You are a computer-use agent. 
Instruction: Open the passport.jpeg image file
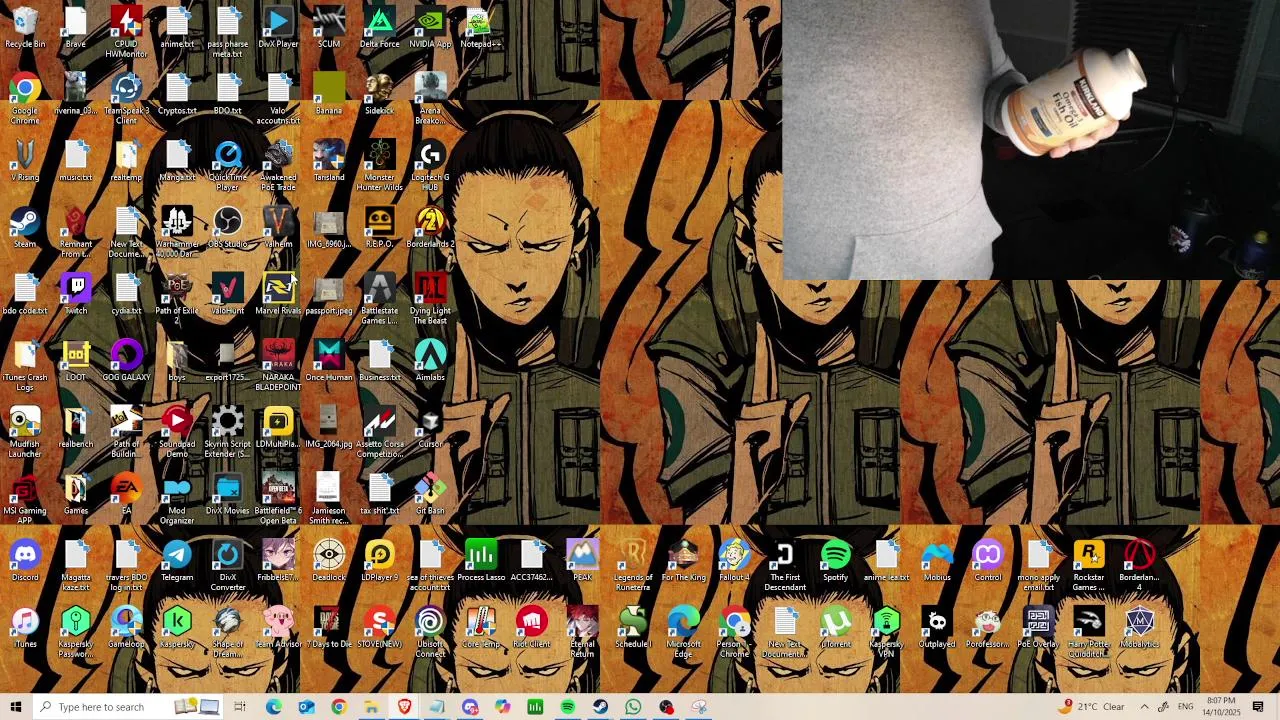pos(329,295)
